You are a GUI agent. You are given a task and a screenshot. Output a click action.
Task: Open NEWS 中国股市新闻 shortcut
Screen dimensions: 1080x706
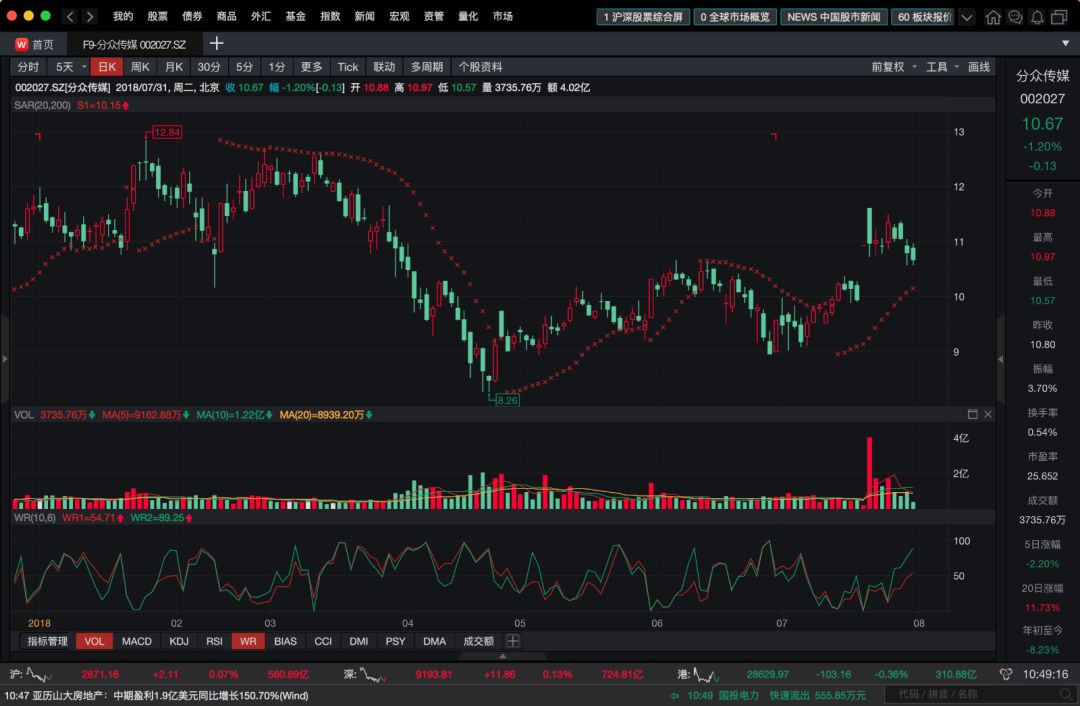(x=834, y=17)
